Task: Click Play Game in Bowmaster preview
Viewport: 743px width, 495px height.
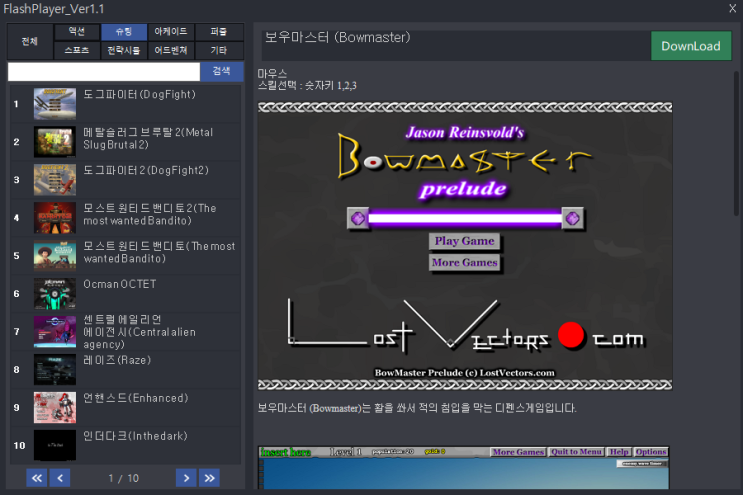Action: pos(464,241)
